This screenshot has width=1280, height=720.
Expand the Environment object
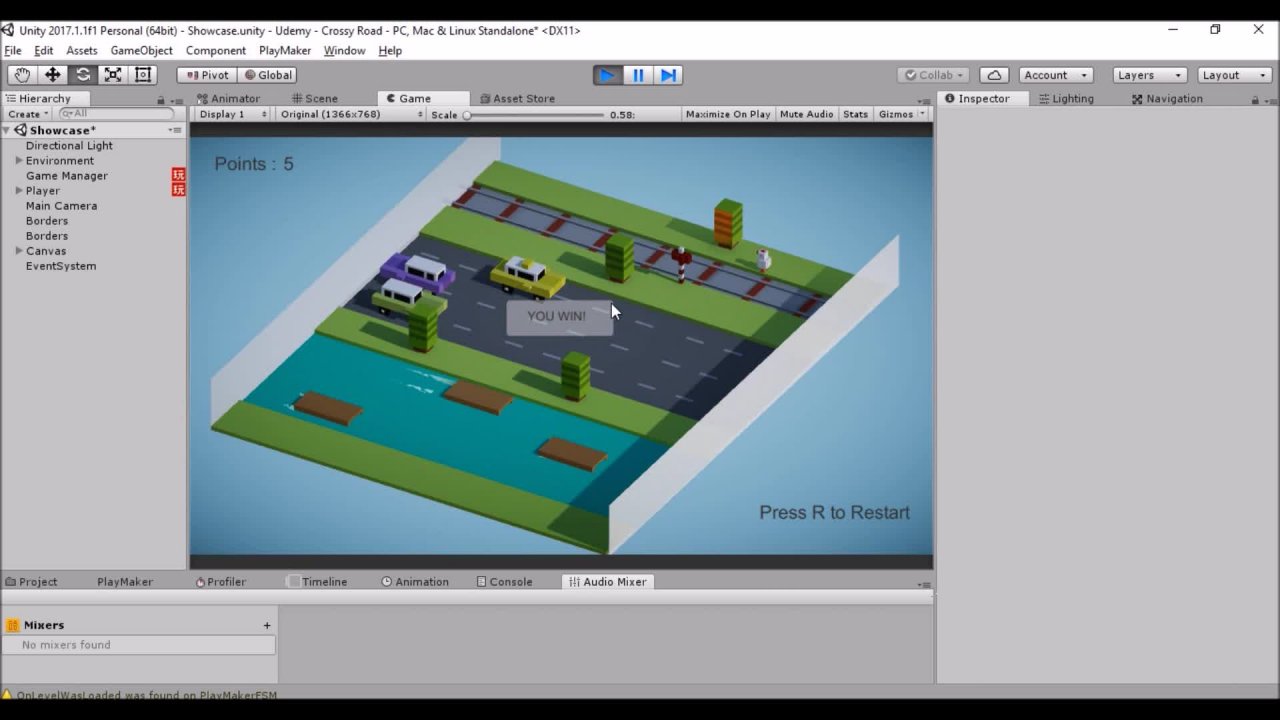pyautogui.click(x=19, y=160)
